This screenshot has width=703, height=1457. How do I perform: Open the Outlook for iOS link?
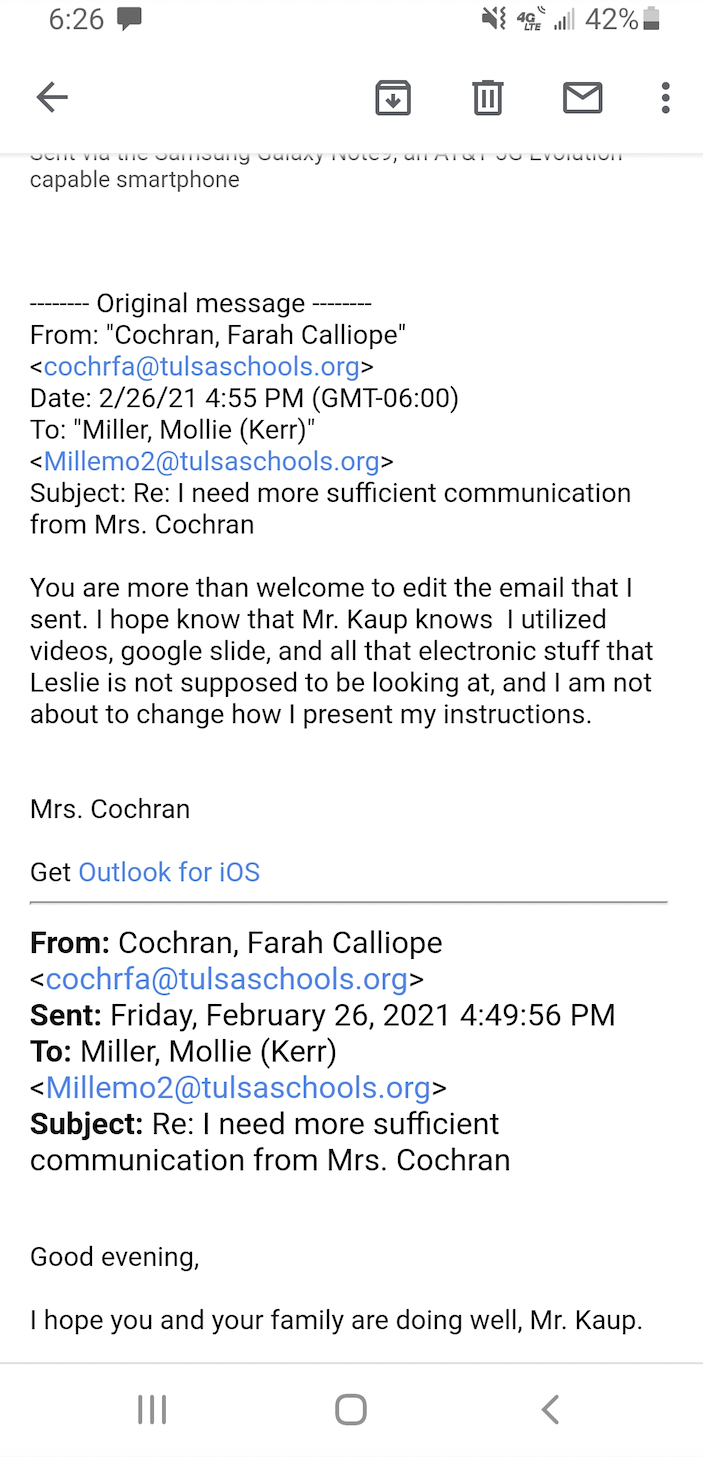coord(169,872)
